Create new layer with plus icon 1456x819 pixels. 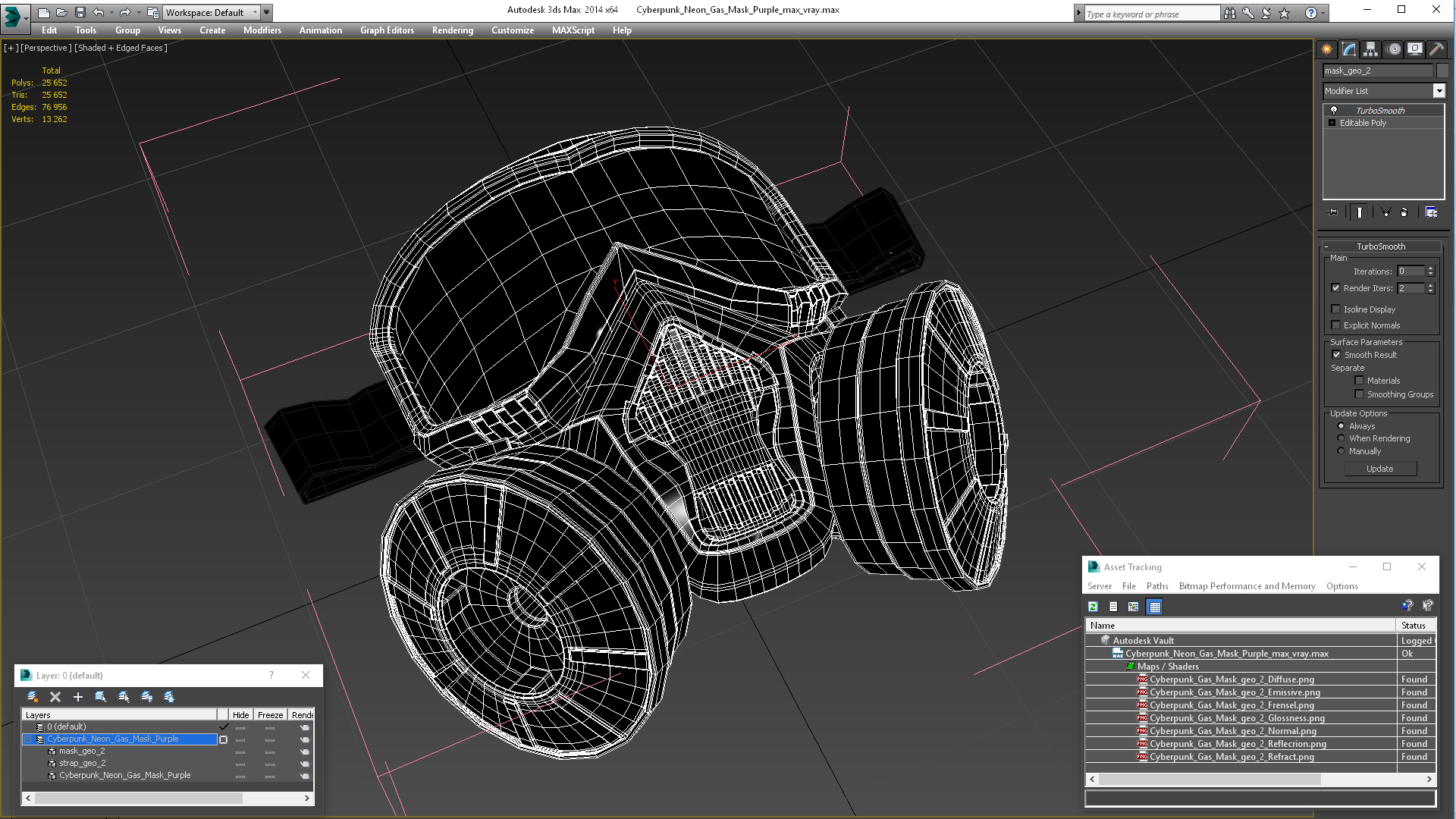[77, 697]
